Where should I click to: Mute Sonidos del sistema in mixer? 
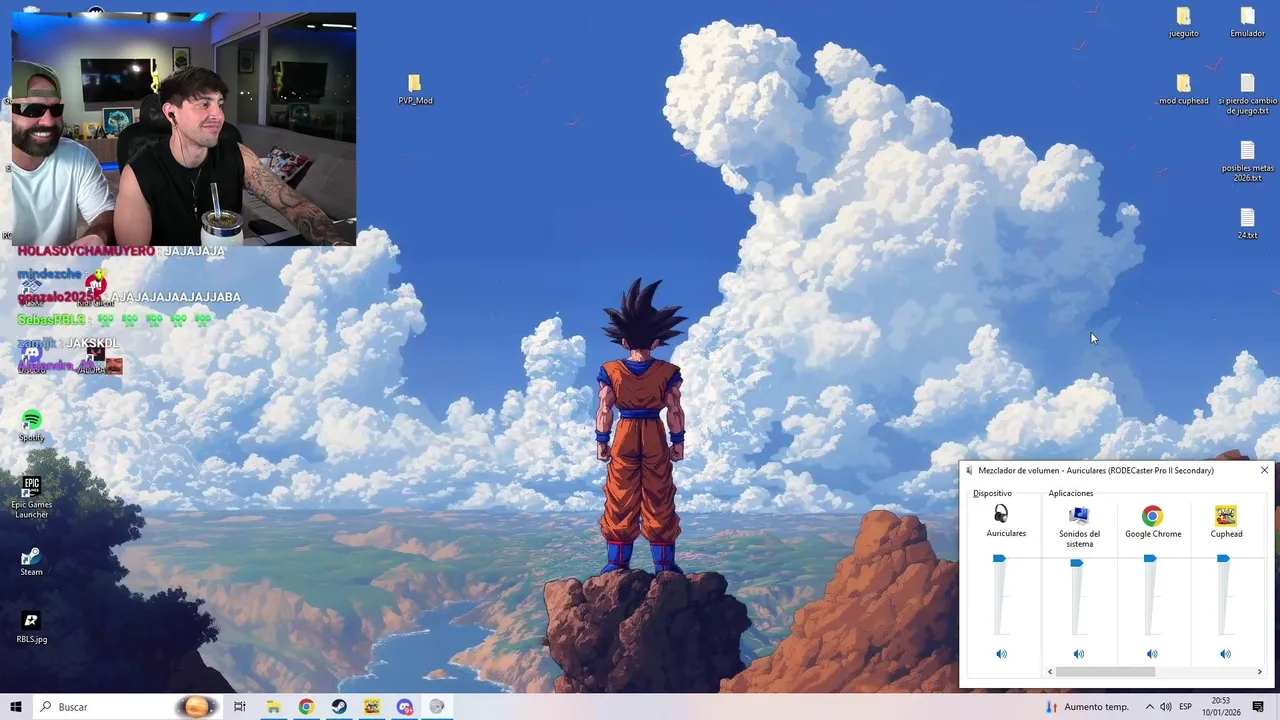click(x=1078, y=654)
